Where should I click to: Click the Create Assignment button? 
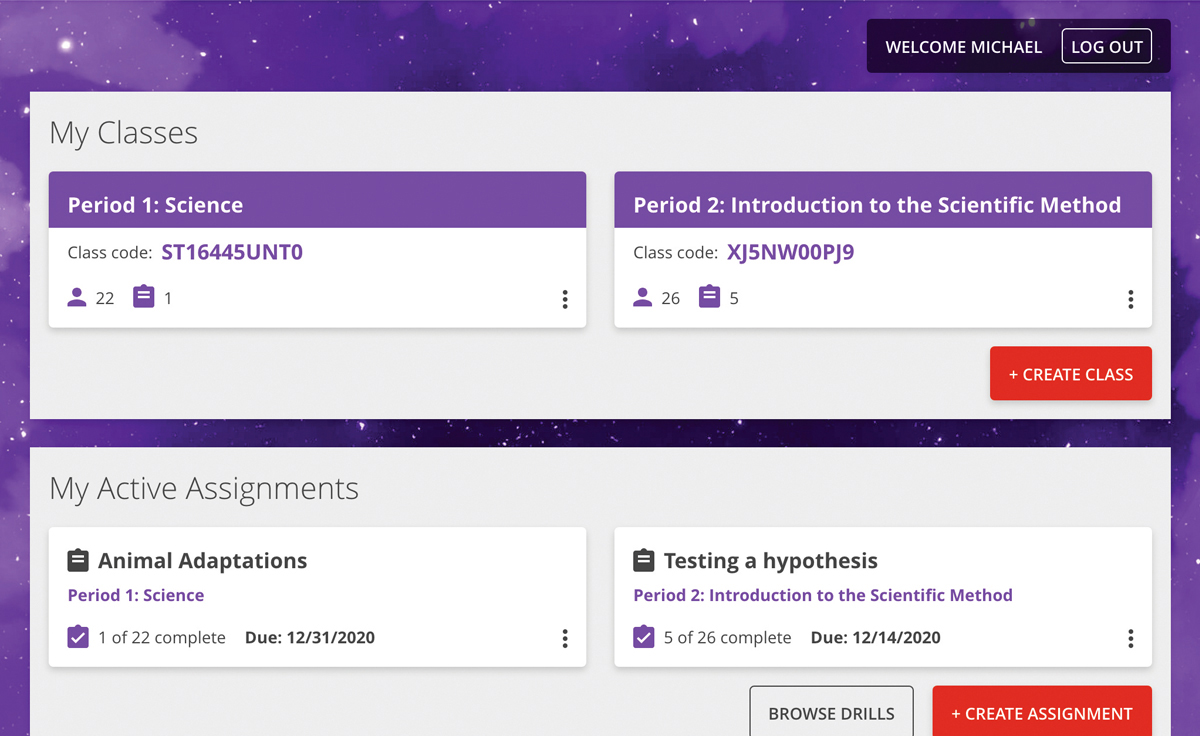tap(1041, 713)
